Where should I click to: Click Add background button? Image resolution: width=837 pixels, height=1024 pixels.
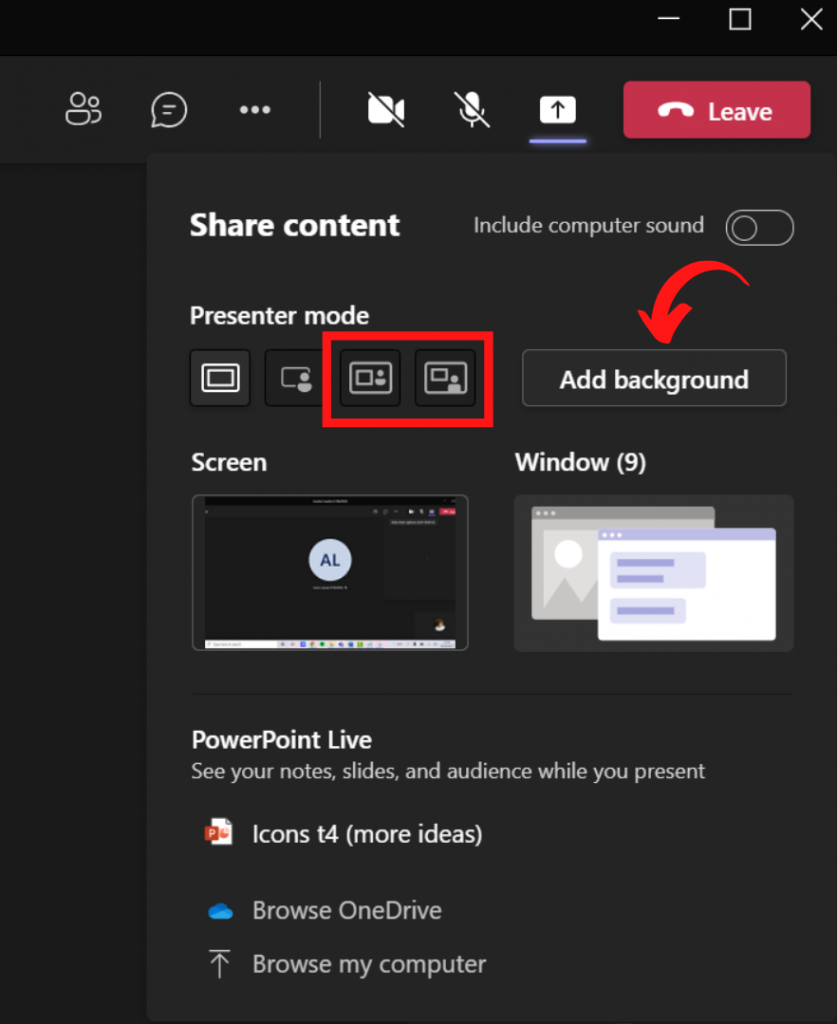coord(654,378)
